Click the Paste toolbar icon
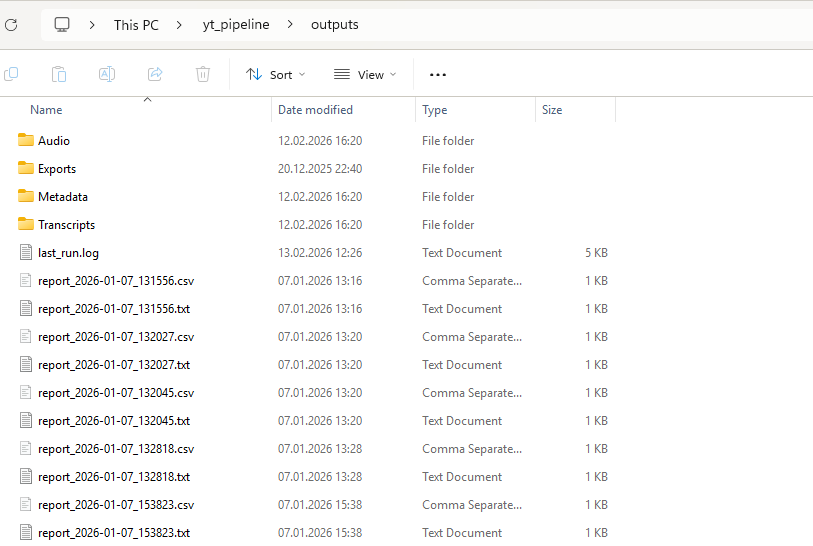The width and height of the screenshot is (813, 546). [59, 74]
